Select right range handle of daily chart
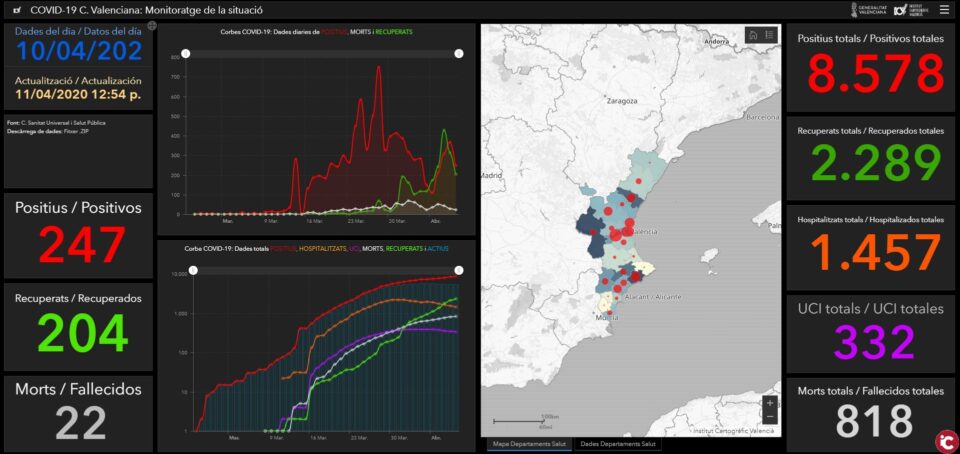This screenshot has width=960, height=454. pos(459,54)
